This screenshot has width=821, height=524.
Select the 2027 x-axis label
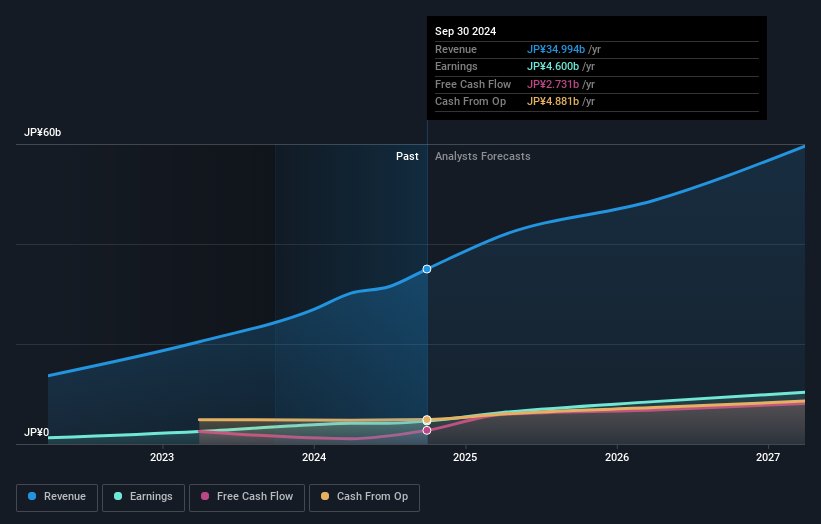click(x=768, y=458)
